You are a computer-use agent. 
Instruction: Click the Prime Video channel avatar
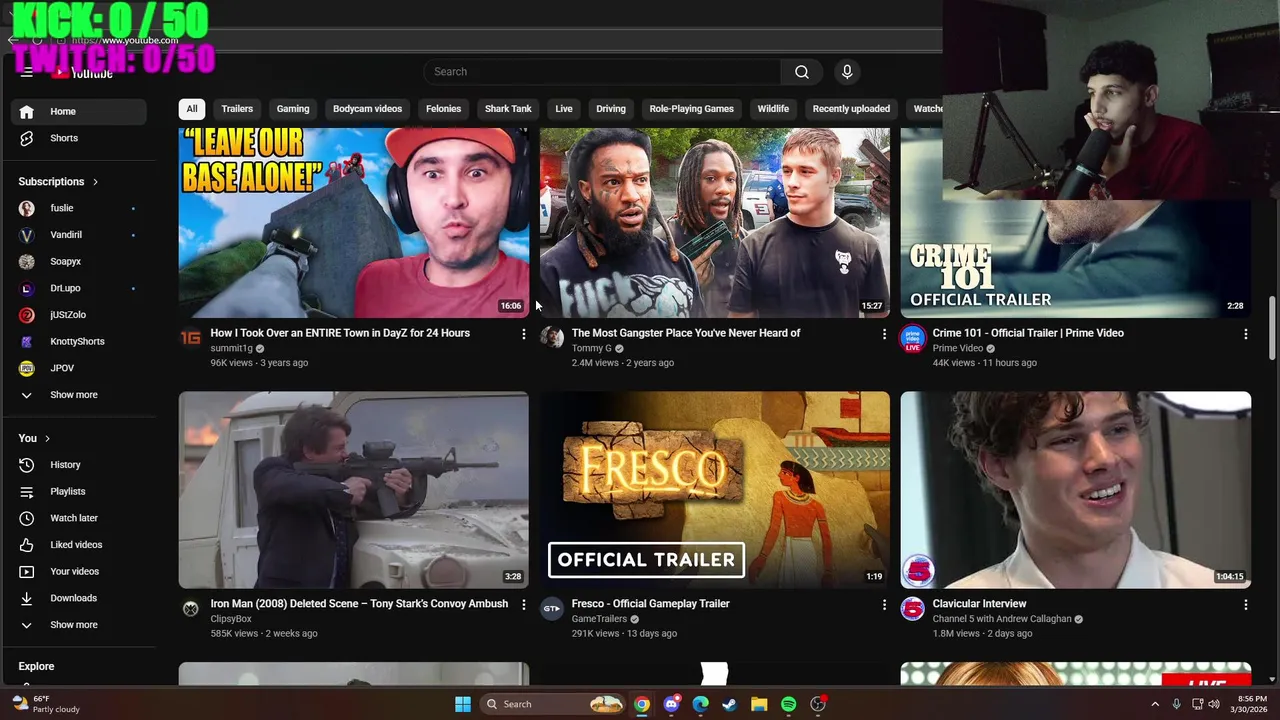coord(912,338)
